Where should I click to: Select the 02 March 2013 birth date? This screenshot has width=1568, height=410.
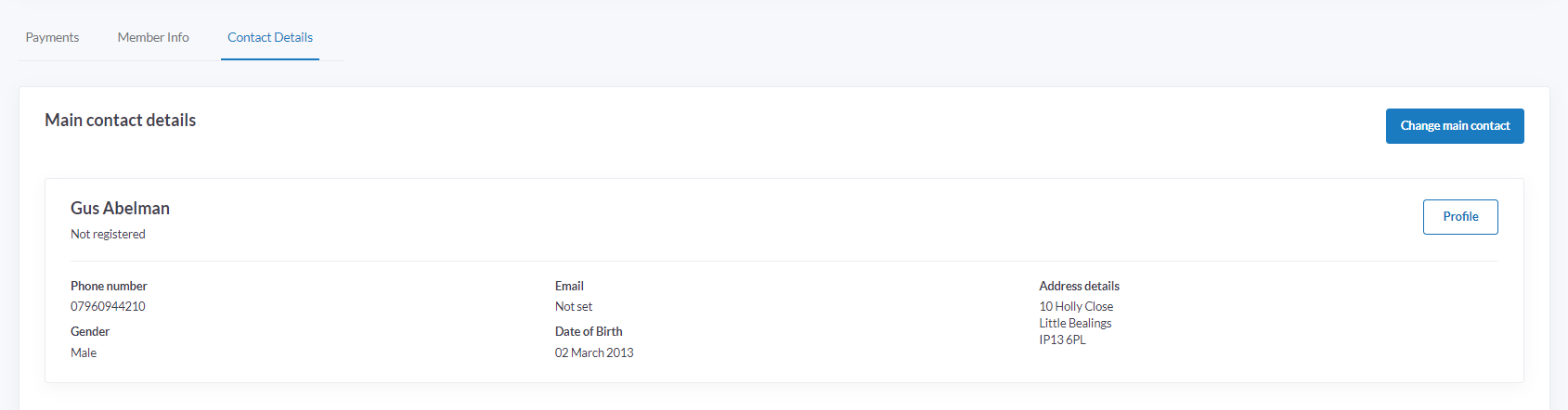(594, 353)
